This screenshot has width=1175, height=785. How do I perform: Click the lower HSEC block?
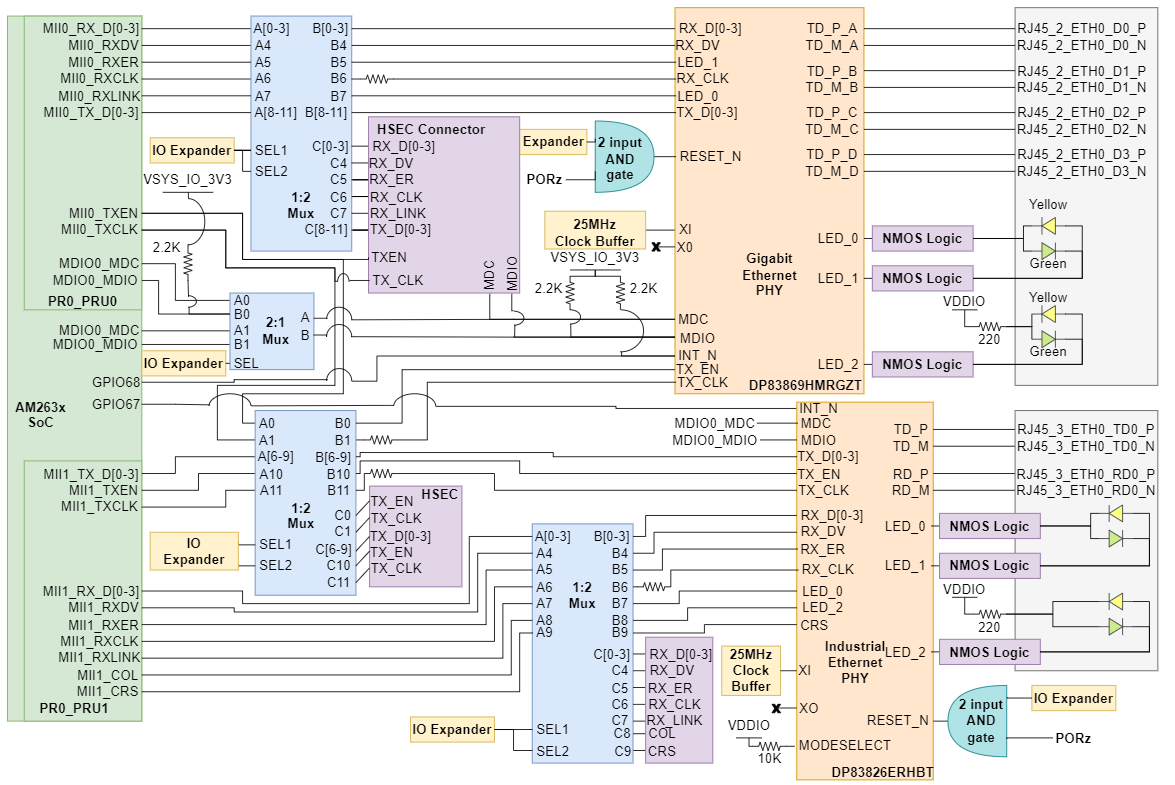(415, 535)
